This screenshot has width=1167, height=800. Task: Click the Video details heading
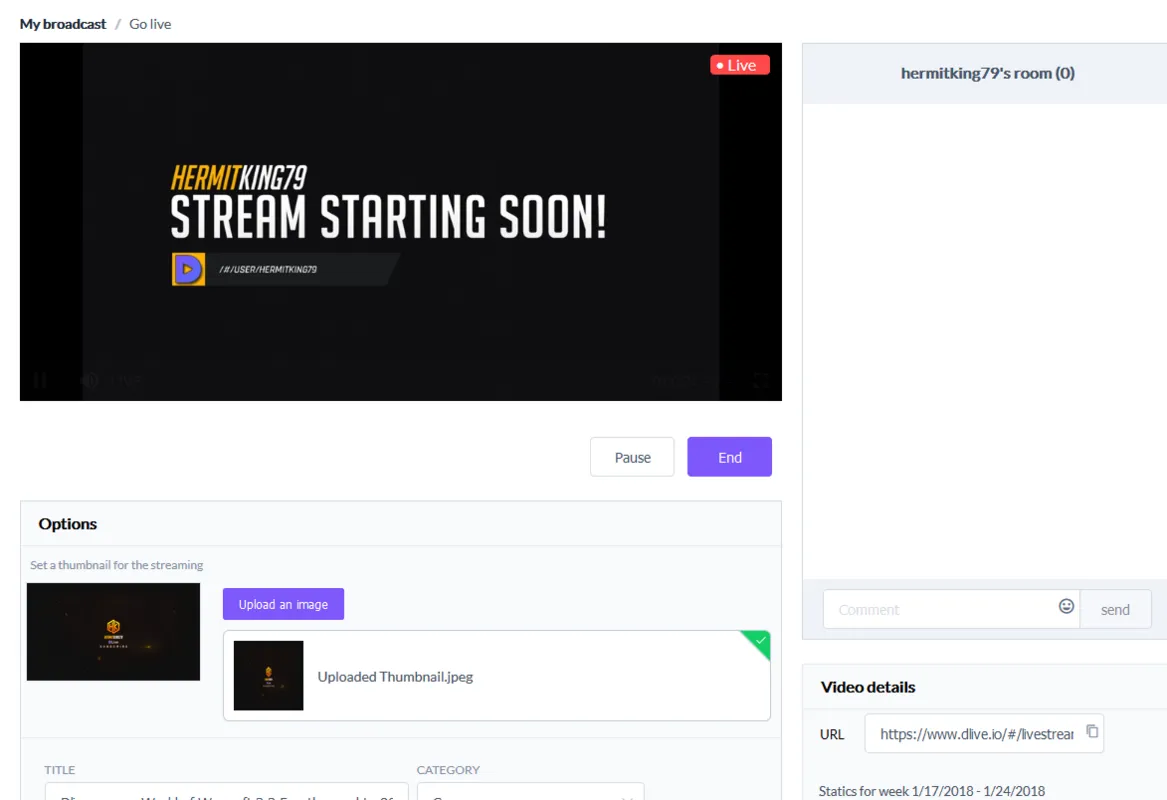pos(868,687)
